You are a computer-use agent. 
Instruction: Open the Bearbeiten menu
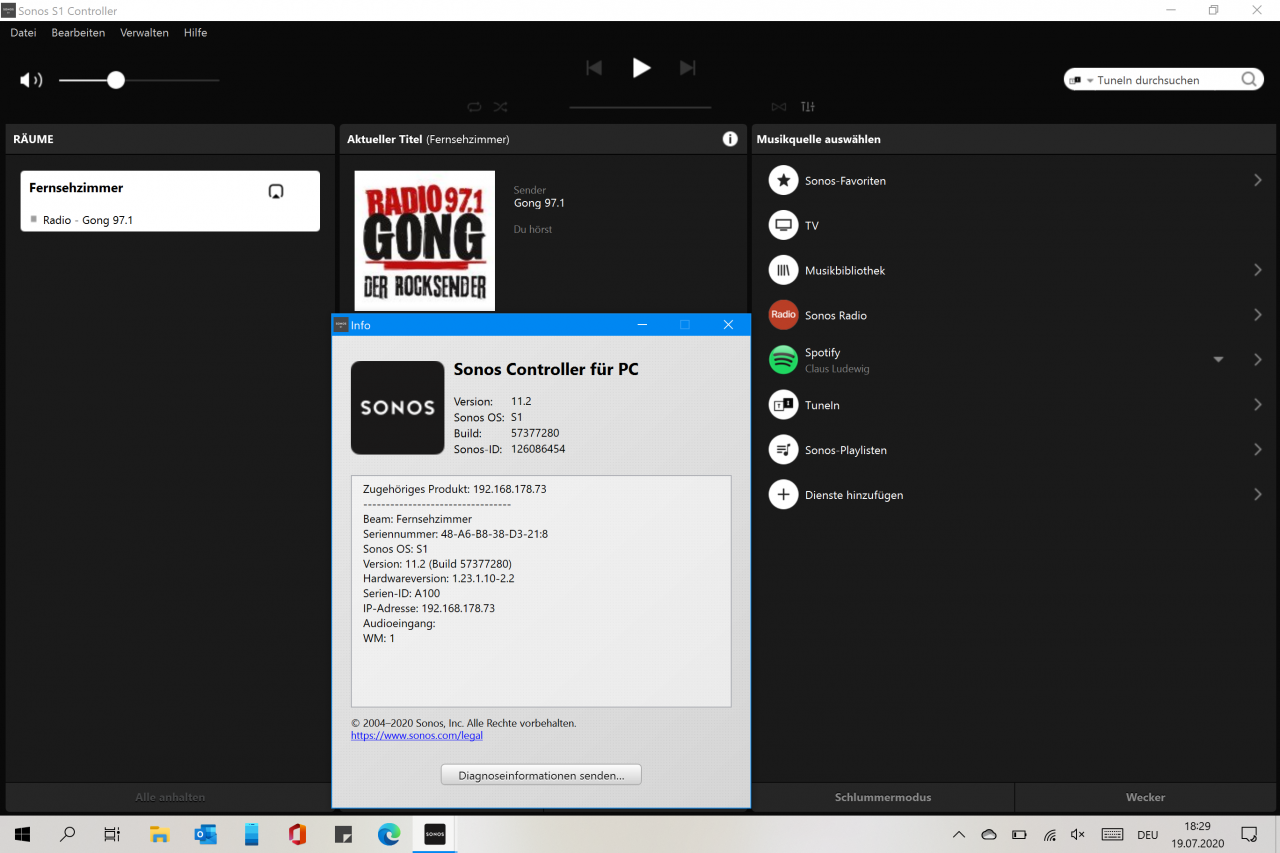point(78,33)
